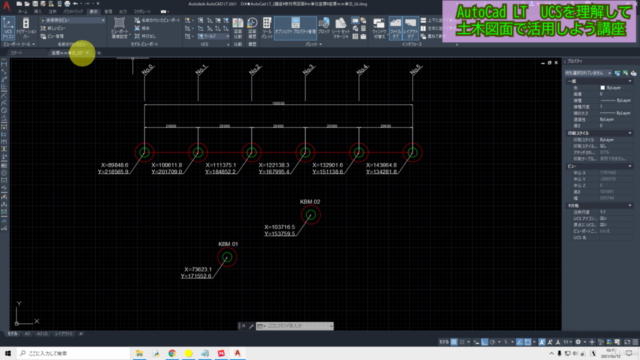Image resolution: width=640 pixels, height=360 pixels.
Task: Open the Sheet Set Manager
Action: click(340, 28)
